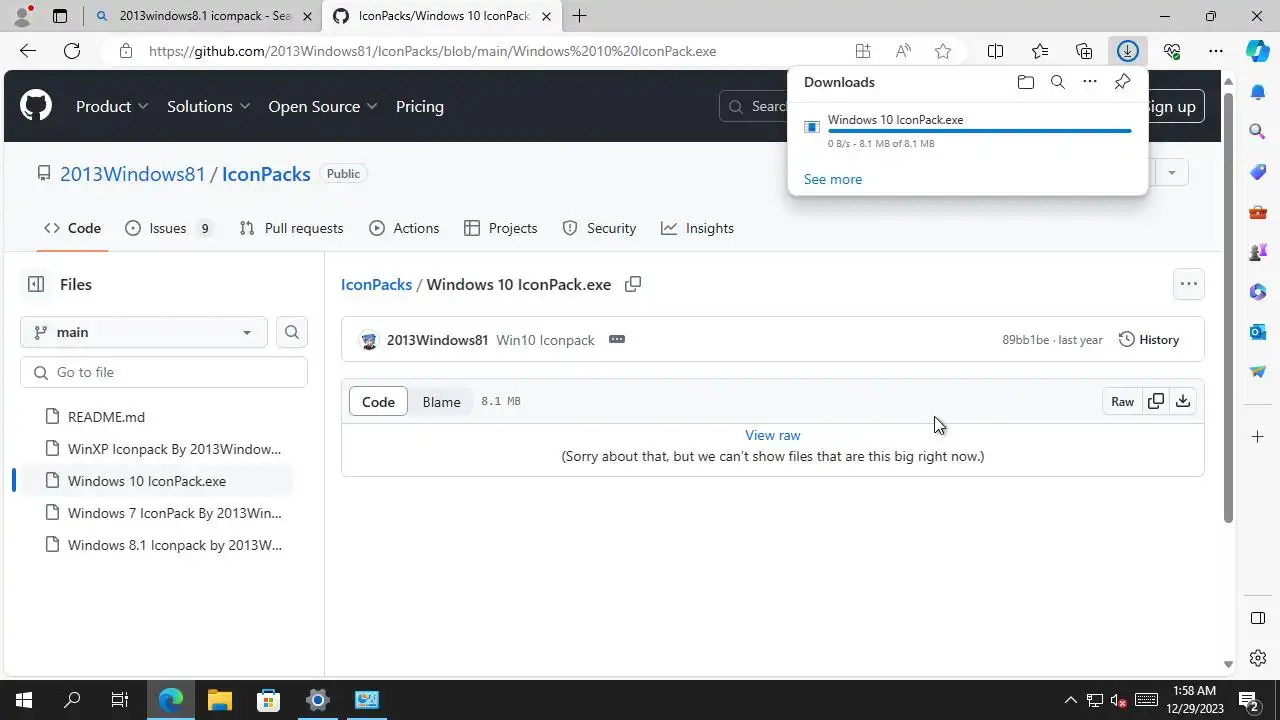Open File Explorer from taskbar
This screenshot has height=720, width=1280.
pos(220,700)
